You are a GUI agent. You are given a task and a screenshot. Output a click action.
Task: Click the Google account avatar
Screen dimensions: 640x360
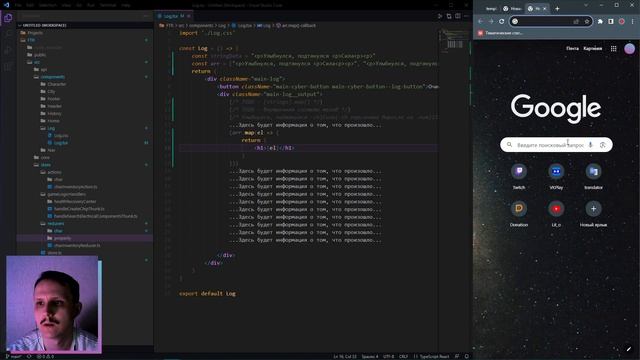tap(629, 49)
